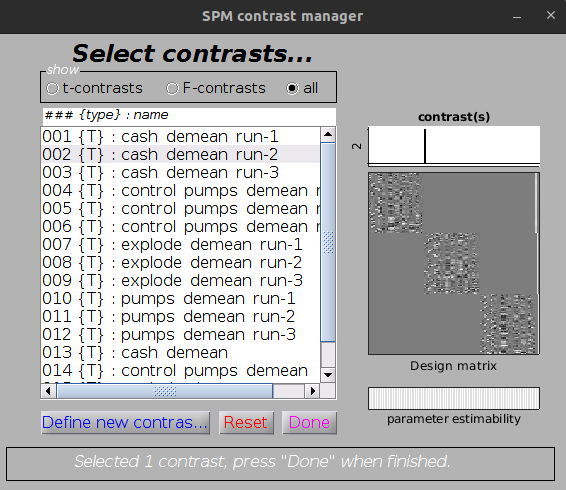The image size is (566, 490).
Task: Click the list's scroll up arrow
Action: coord(328,135)
